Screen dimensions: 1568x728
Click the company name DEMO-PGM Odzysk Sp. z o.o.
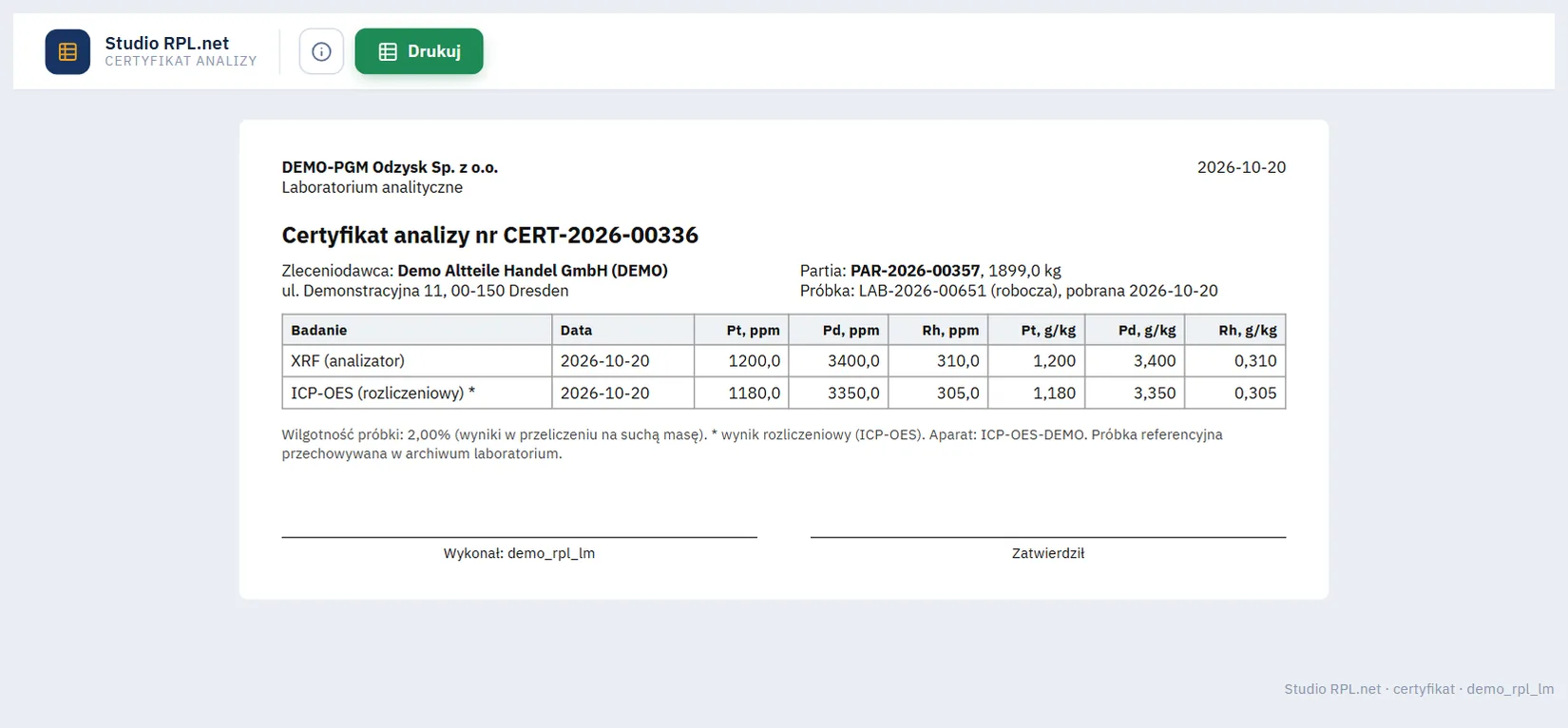coord(390,167)
